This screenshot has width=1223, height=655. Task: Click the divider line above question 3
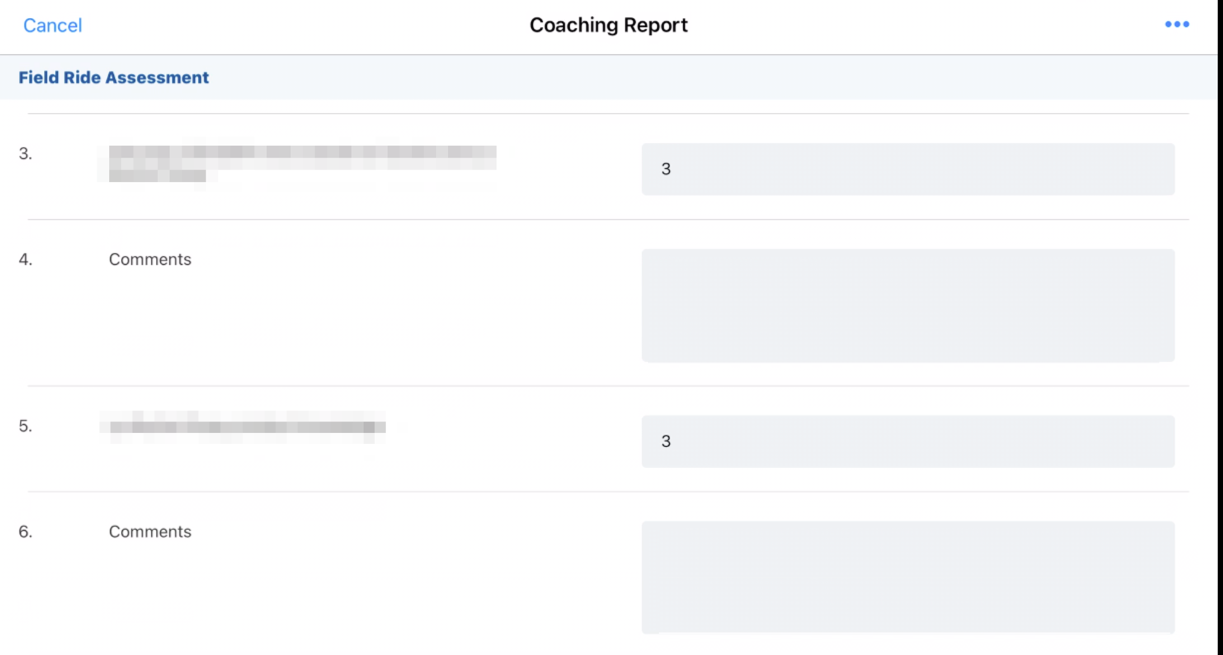(x=608, y=114)
